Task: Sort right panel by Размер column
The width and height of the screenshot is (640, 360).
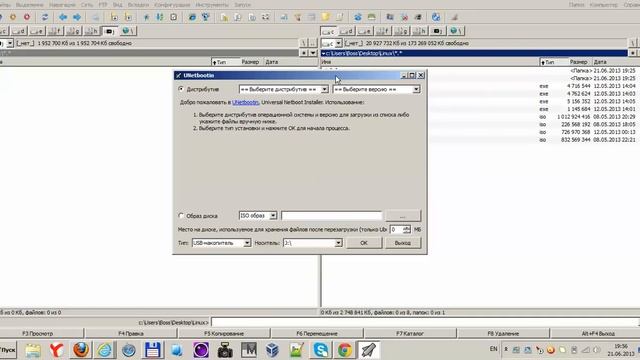Action: (579, 62)
